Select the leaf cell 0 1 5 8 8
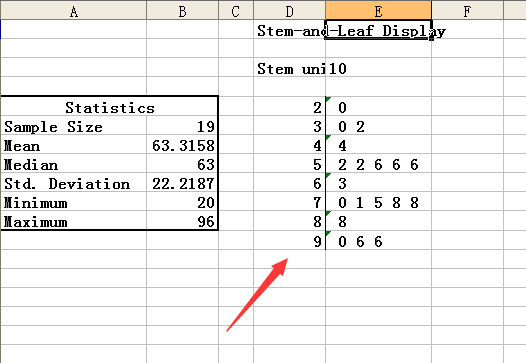The image size is (526, 363). pos(378,202)
